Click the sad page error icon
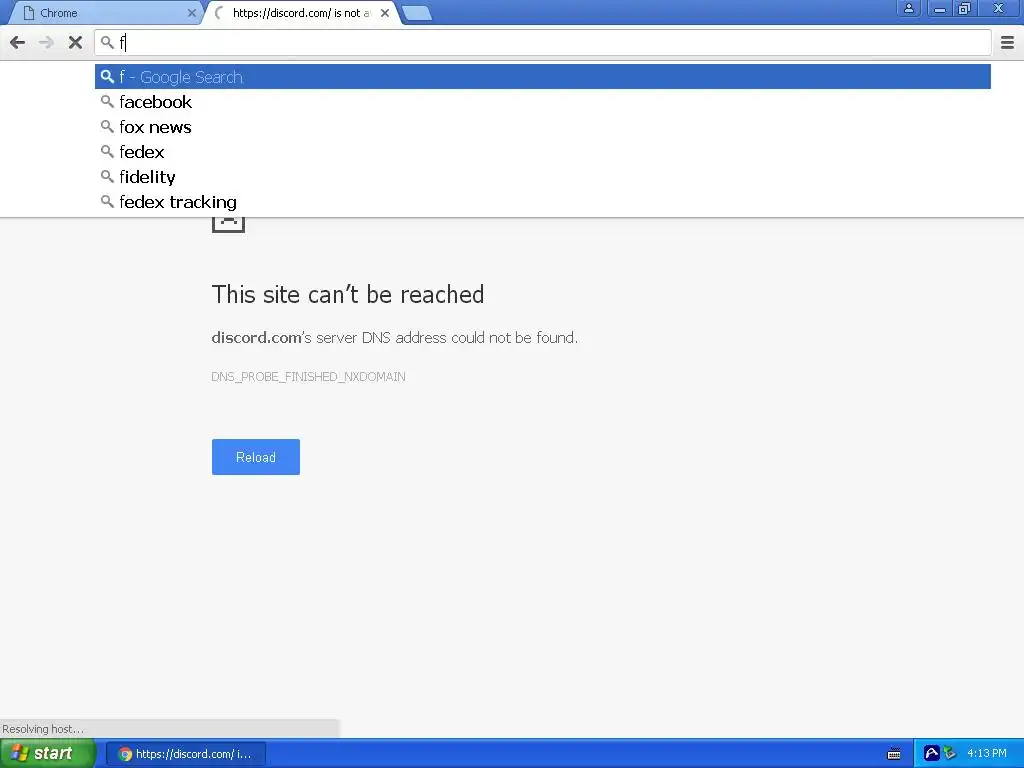The width and height of the screenshot is (1024, 768). (229, 224)
